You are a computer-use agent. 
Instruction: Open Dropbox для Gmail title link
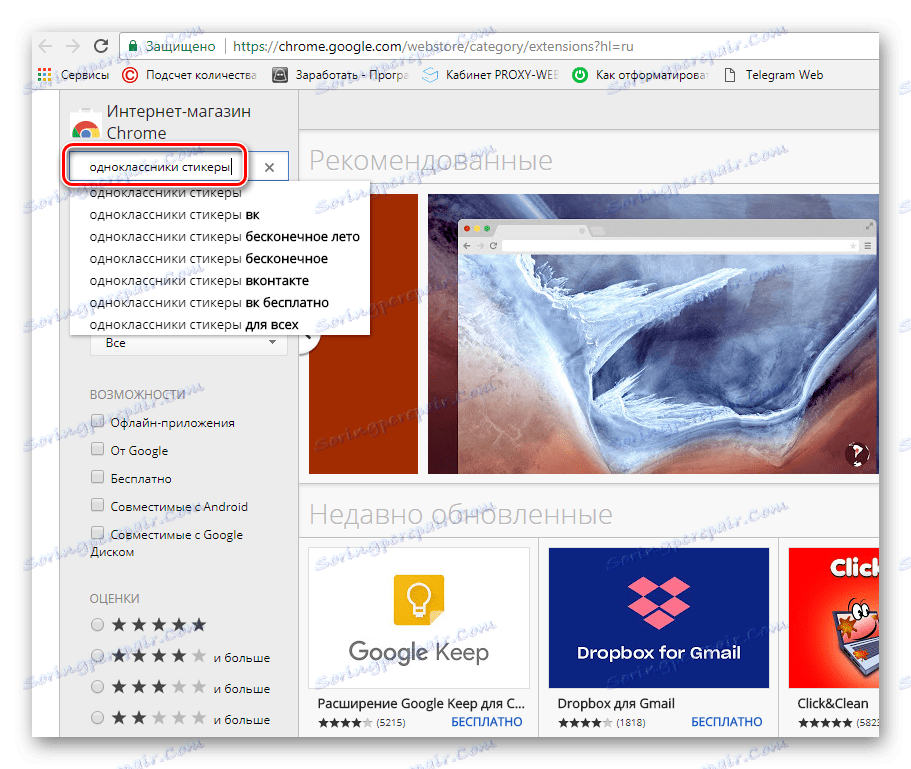[x=616, y=703]
